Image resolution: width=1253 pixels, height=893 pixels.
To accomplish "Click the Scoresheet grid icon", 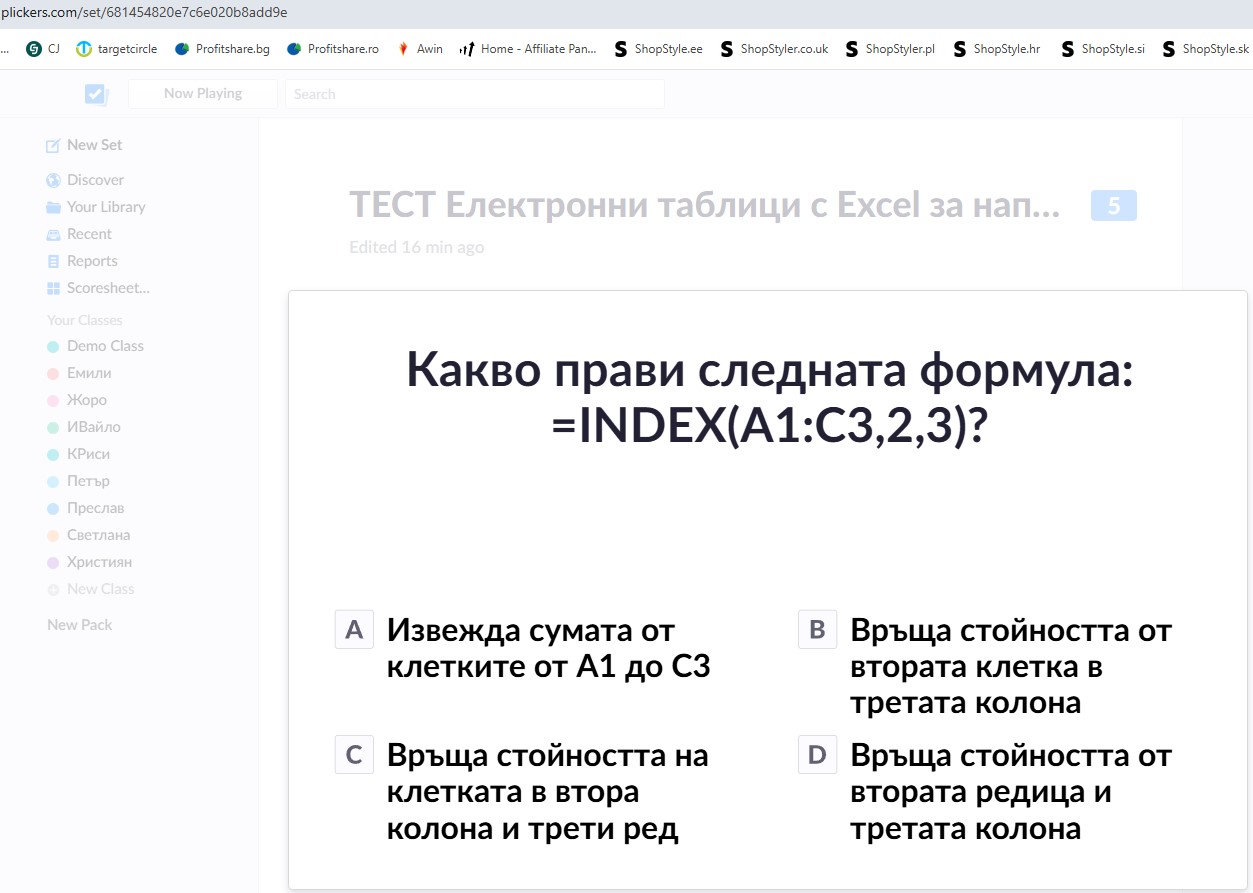I will (53, 289).
